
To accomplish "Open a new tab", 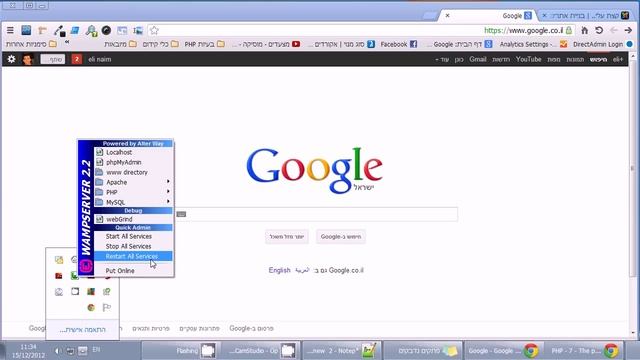I will [x=429, y=16].
